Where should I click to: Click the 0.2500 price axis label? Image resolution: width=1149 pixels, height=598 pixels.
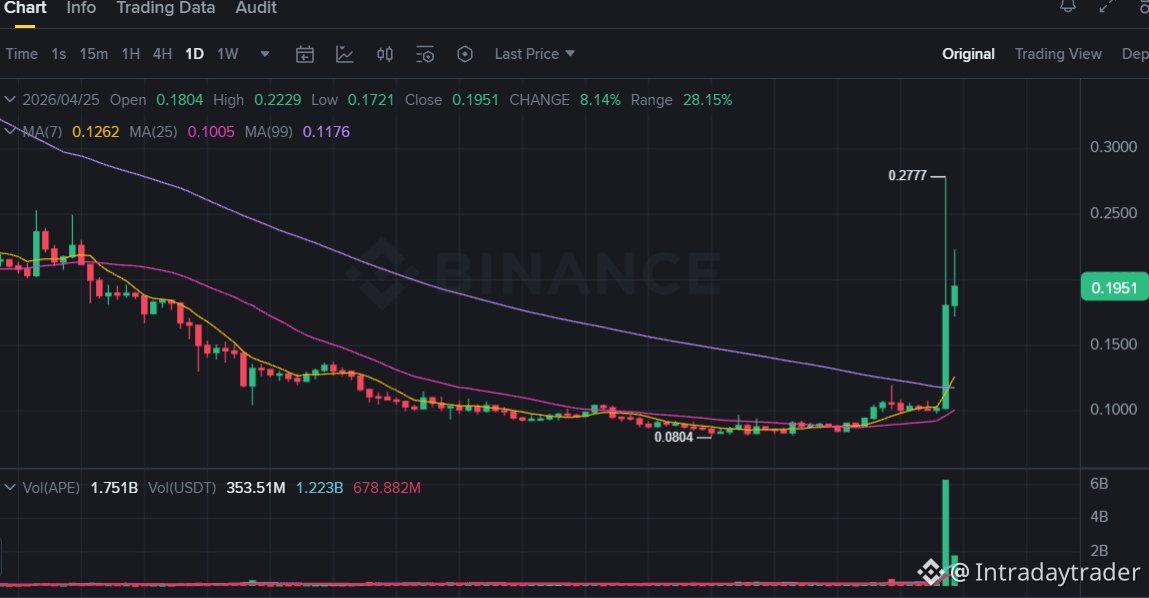1113,213
